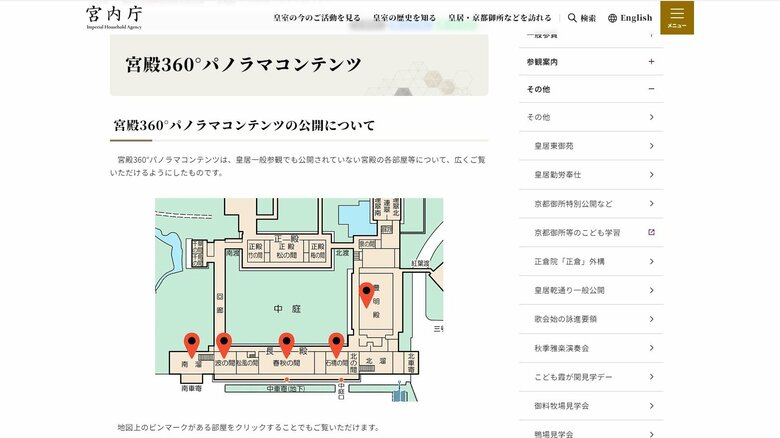Screen dimensions: 780x438
Task: Click the 地図上のピンマーク instruction sentence
Action: tap(249, 427)
